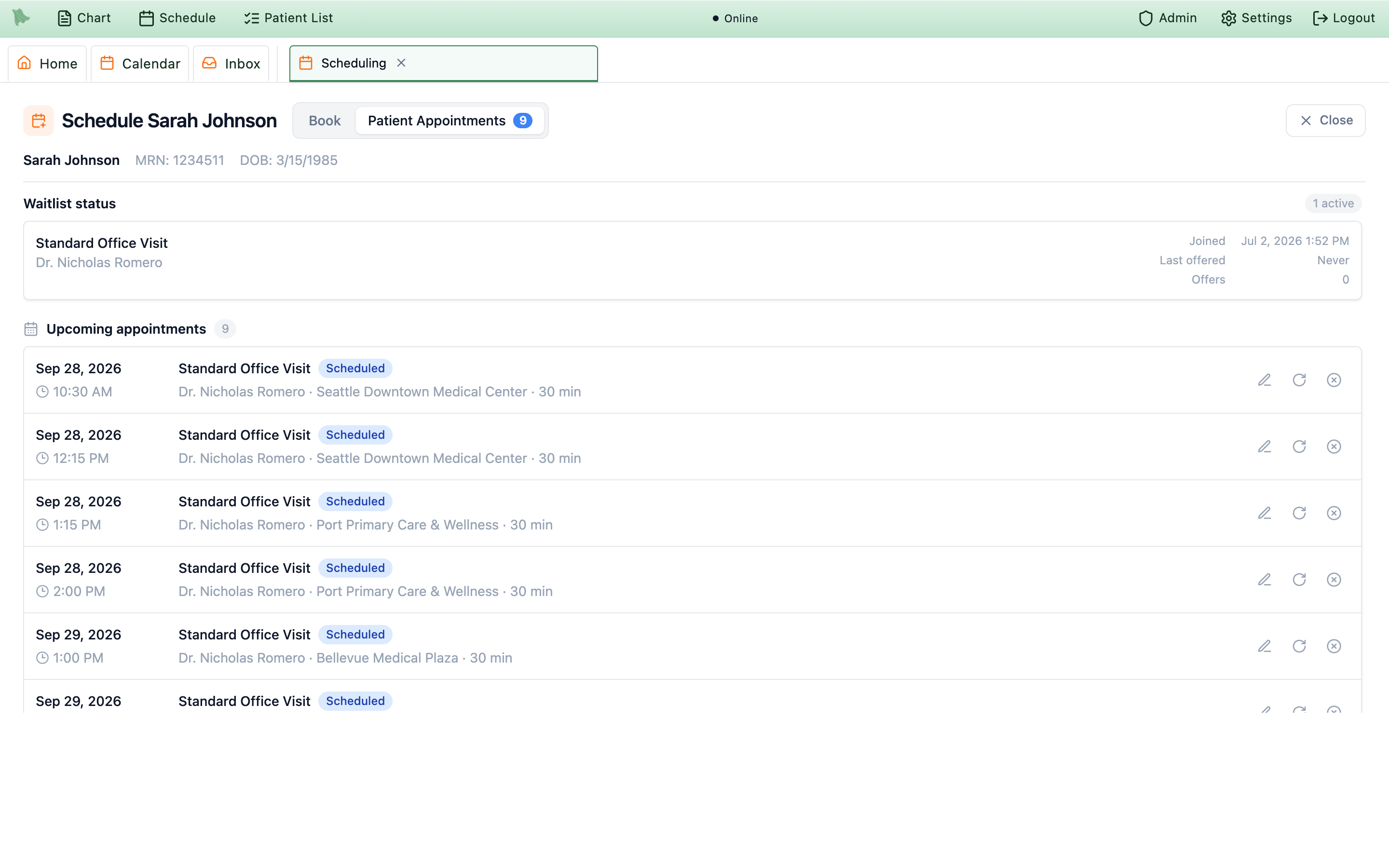Click the Online status indicator
The image size is (1389, 868).
point(735,18)
